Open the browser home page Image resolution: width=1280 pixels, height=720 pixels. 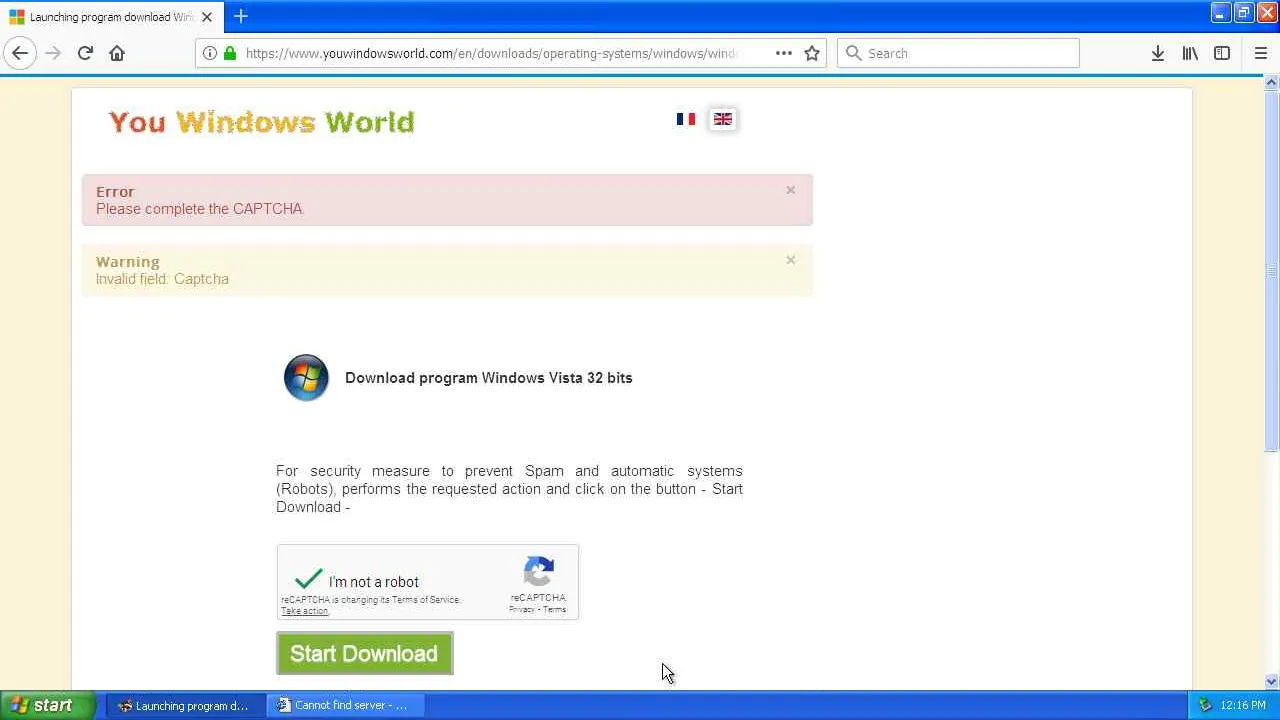click(x=117, y=53)
